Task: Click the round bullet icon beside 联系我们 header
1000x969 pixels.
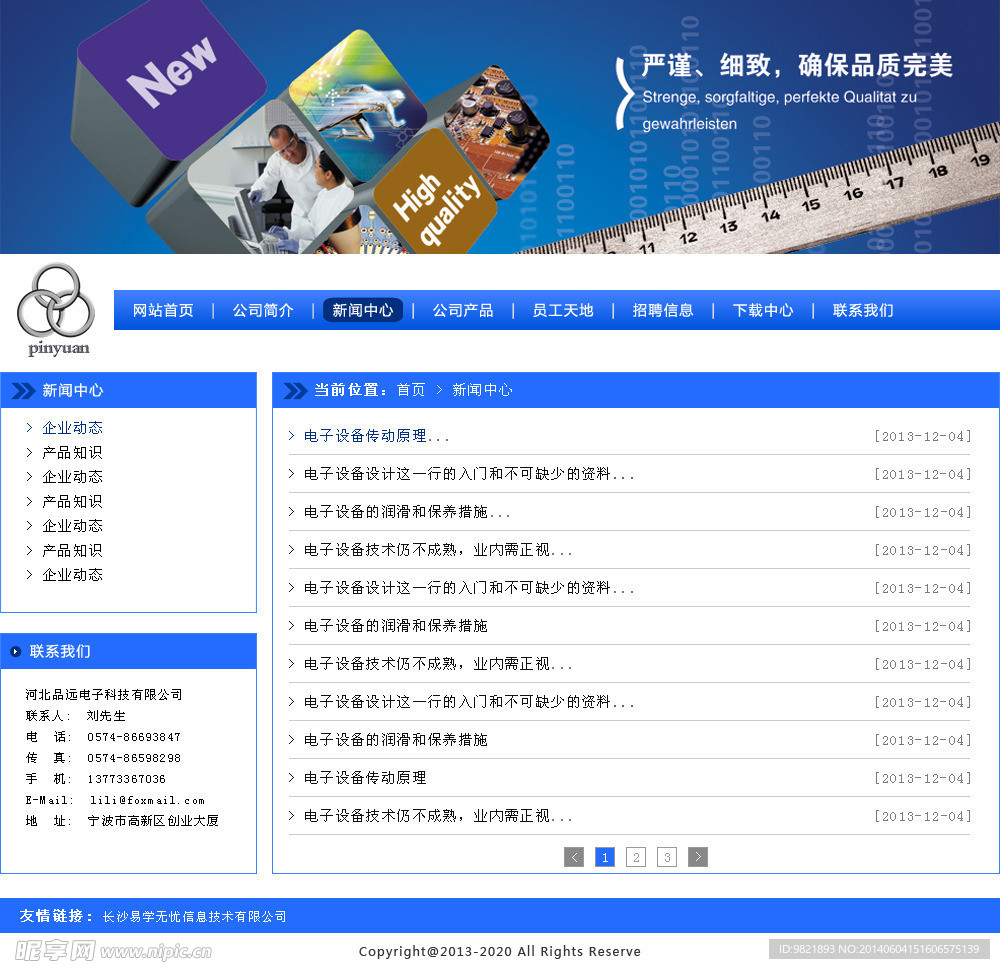Action: point(16,651)
